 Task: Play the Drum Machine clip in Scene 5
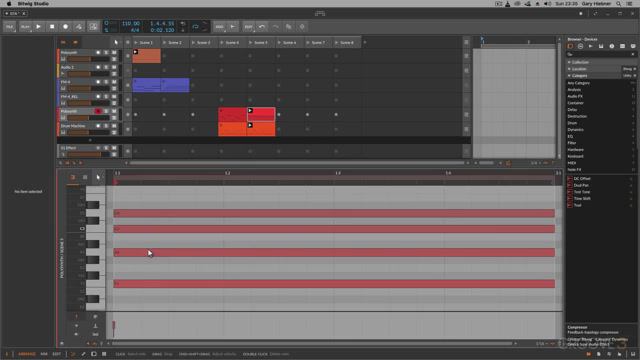(250, 125)
